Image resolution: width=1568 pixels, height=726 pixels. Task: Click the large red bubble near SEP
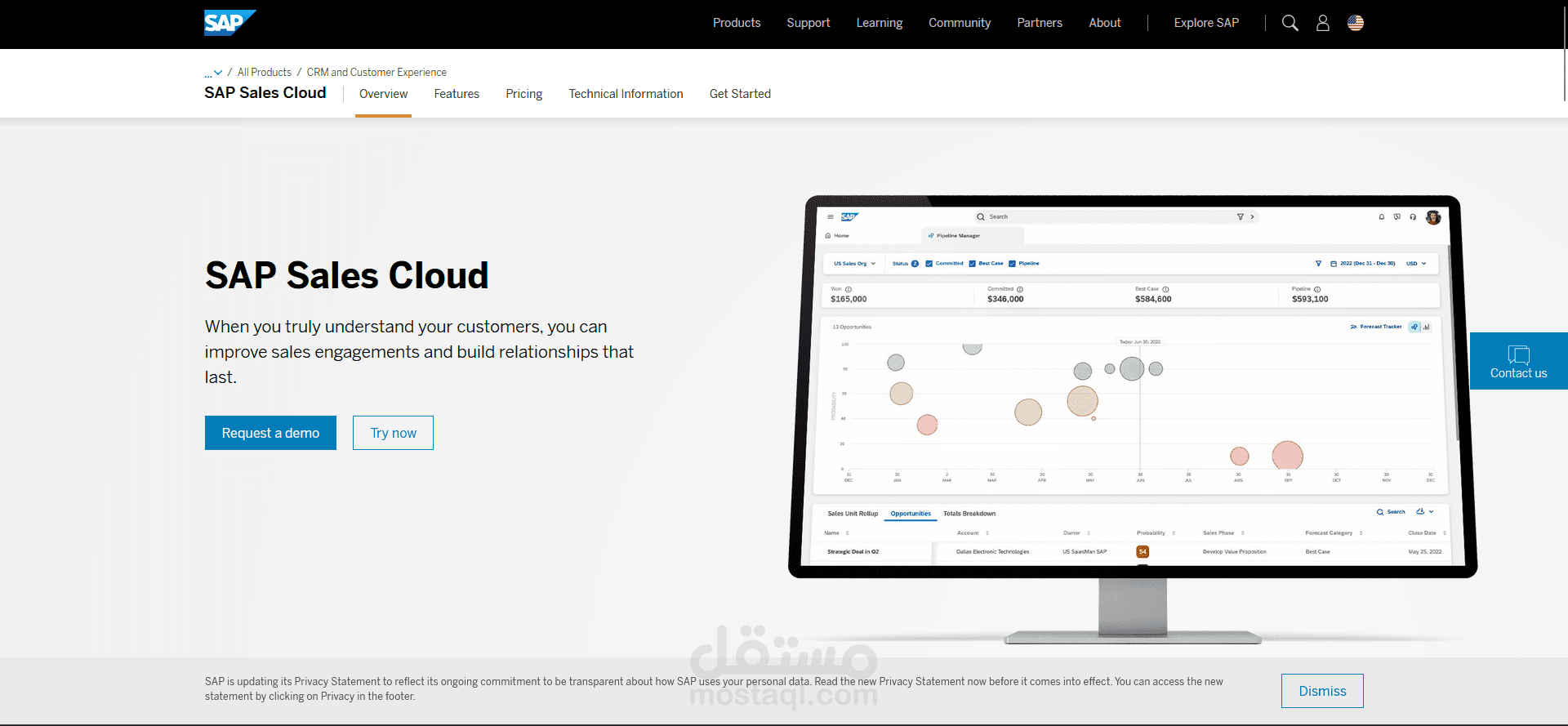(1287, 456)
